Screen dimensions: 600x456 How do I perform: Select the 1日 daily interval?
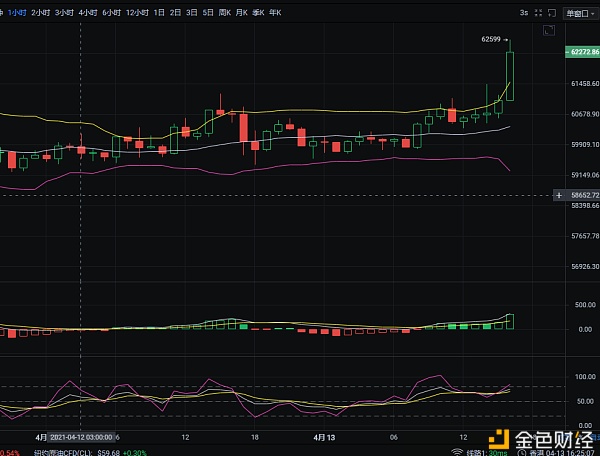pyautogui.click(x=159, y=13)
